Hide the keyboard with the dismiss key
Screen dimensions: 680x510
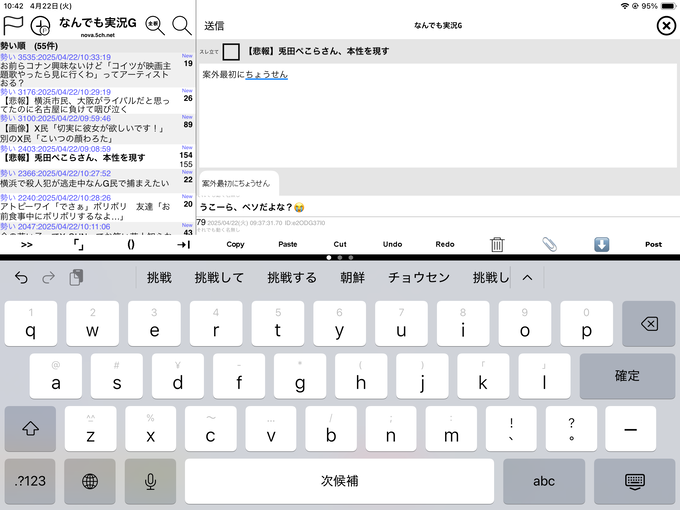click(x=634, y=481)
